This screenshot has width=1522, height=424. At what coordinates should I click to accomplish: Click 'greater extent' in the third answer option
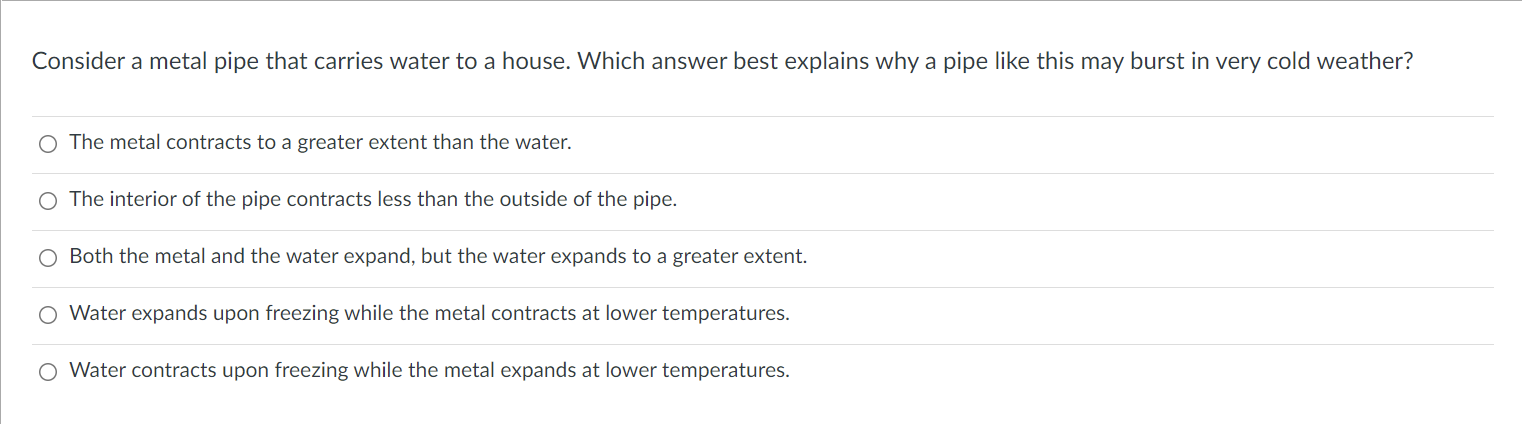[738, 257]
